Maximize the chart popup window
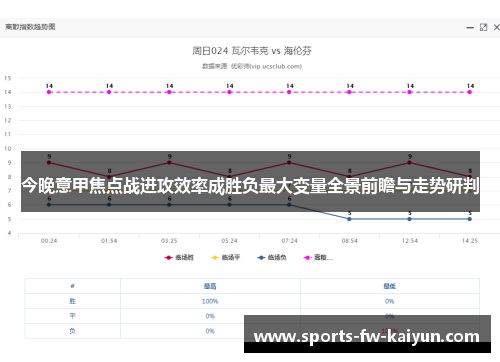 click(x=483, y=27)
